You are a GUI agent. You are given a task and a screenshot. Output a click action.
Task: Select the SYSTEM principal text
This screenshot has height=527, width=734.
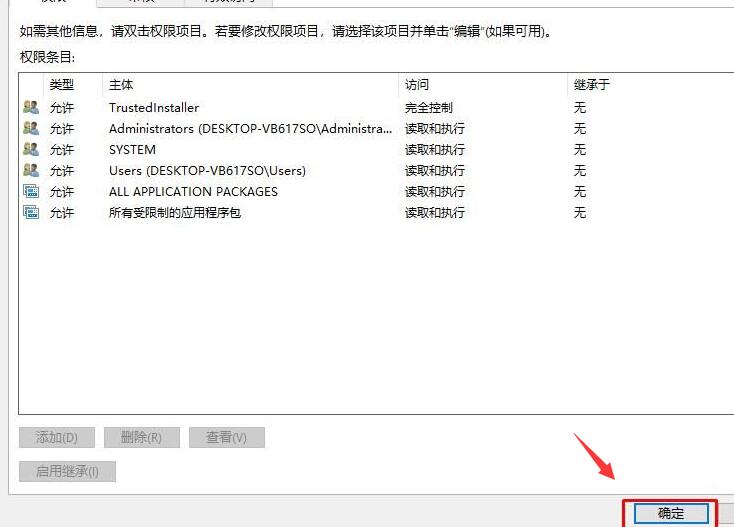[x=132, y=150]
